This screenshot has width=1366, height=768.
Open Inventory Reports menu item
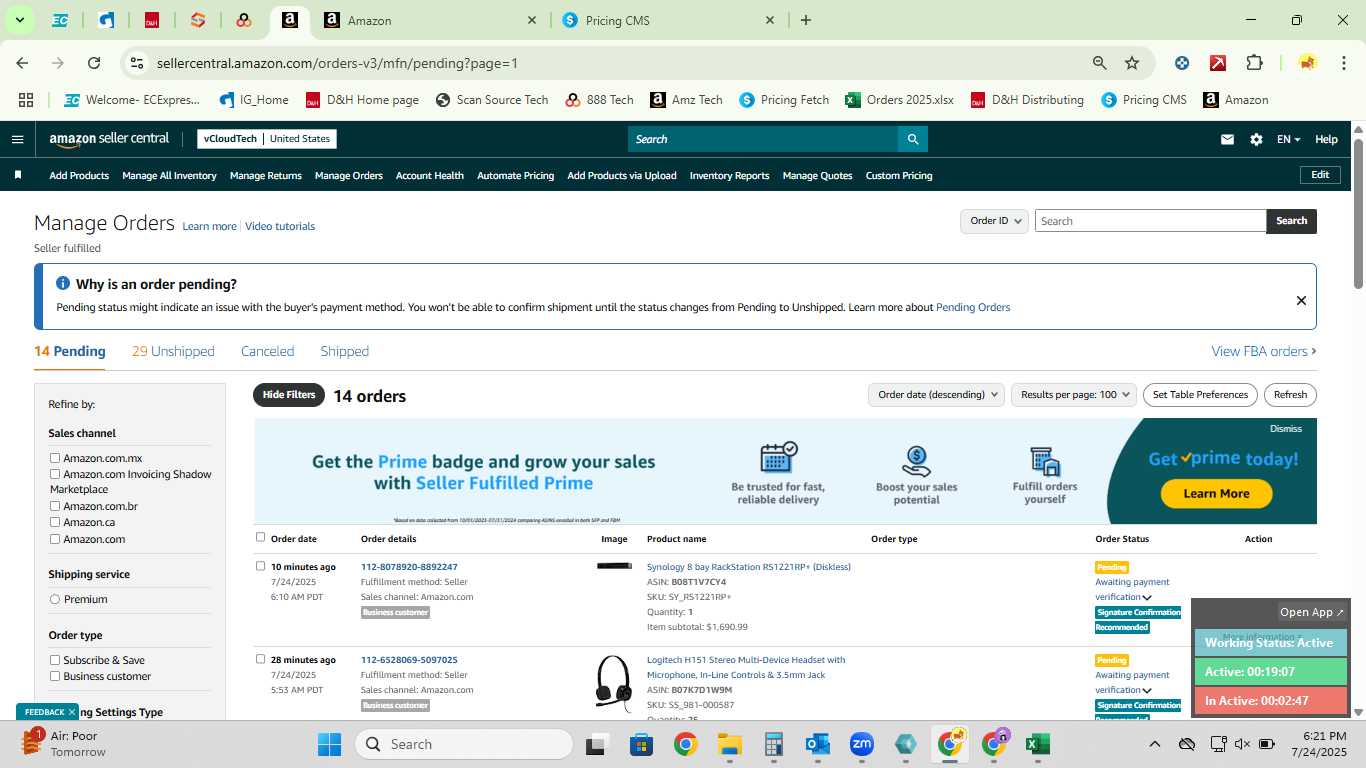coord(729,175)
